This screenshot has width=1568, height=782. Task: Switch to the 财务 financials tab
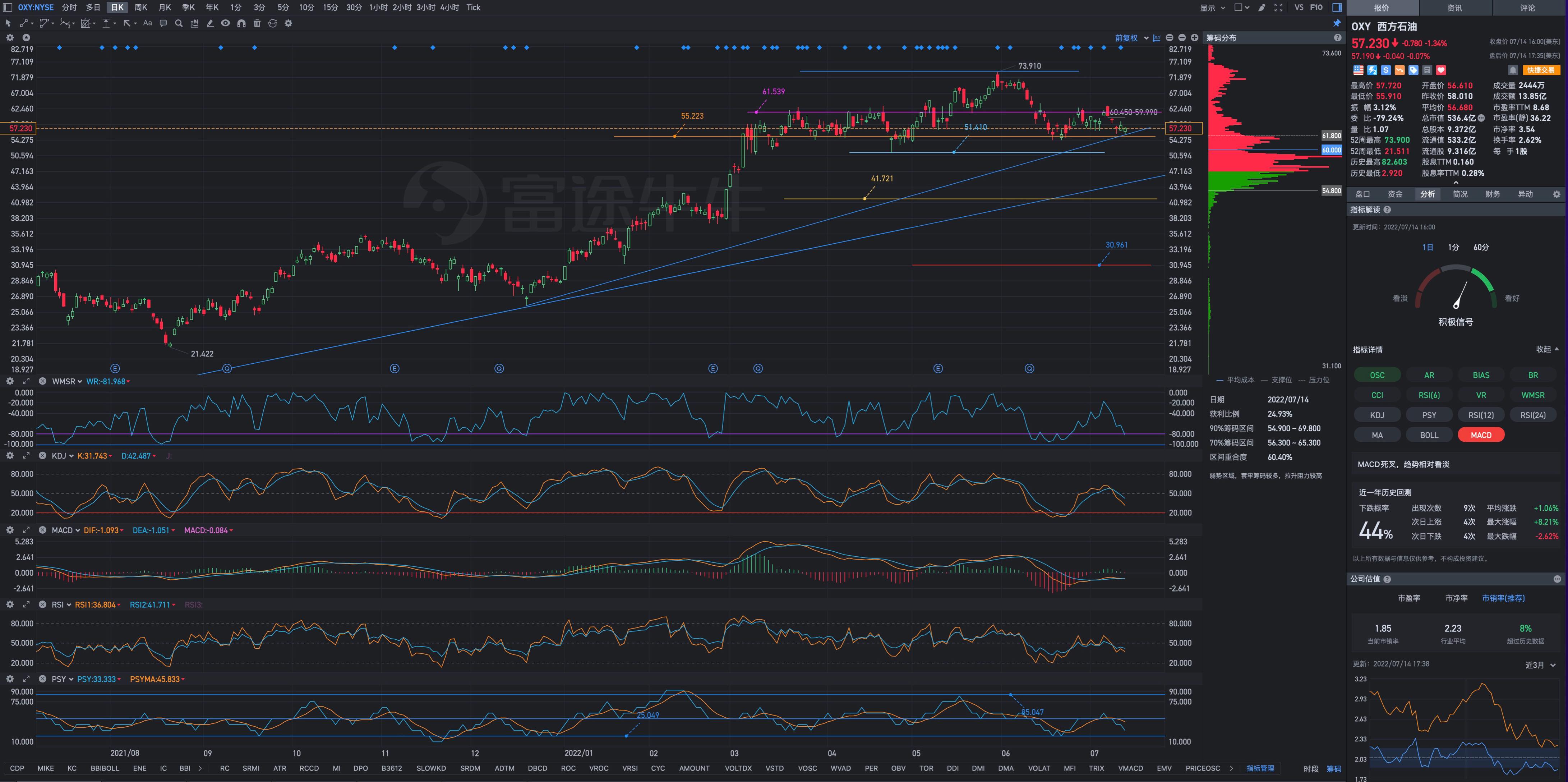pyautogui.click(x=1493, y=194)
